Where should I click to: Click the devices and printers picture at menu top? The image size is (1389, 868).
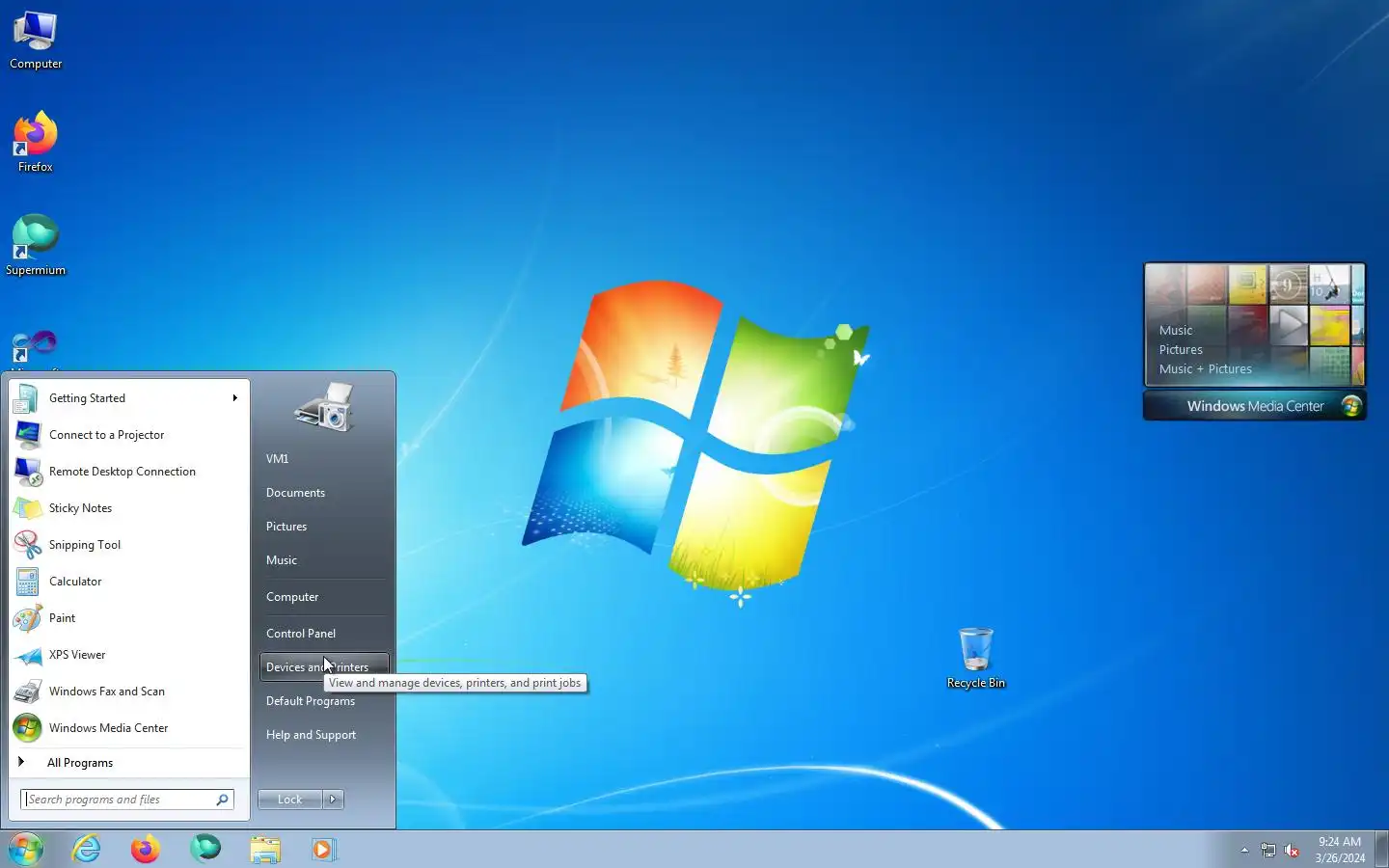tap(325, 406)
